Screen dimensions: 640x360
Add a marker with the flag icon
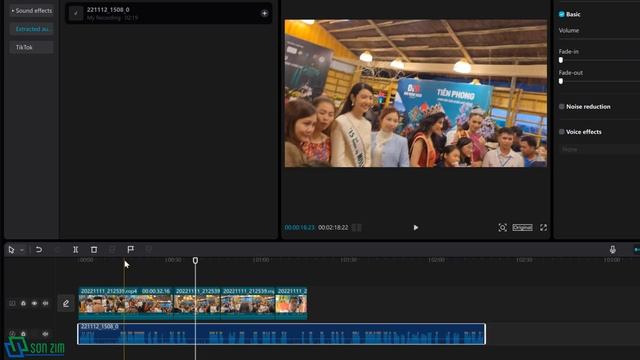point(131,249)
